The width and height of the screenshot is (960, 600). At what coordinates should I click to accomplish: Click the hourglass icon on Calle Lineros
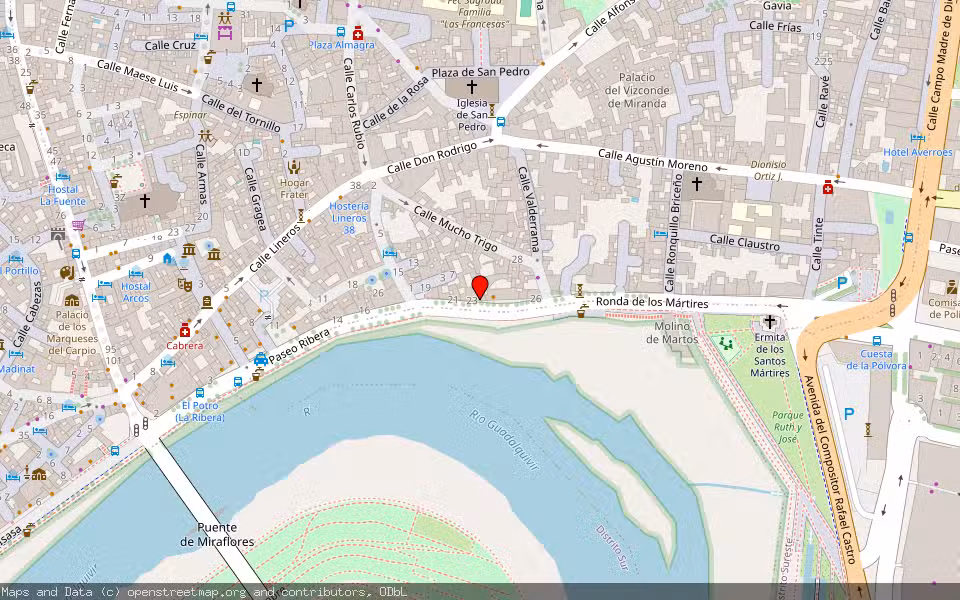pos(301,216)
